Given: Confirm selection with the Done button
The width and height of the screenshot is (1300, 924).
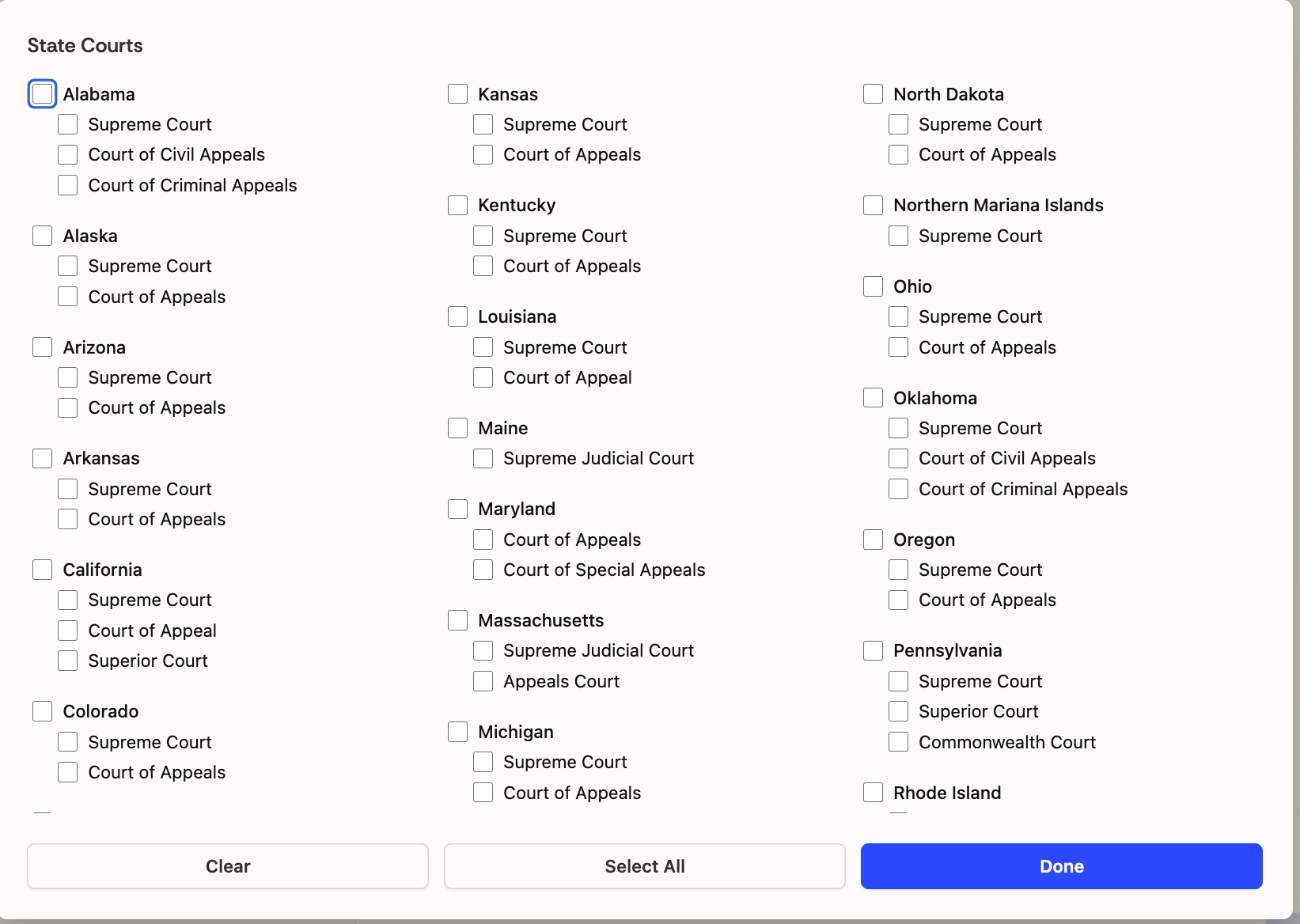Looking at the screenshot, I should pos(1061,866).
